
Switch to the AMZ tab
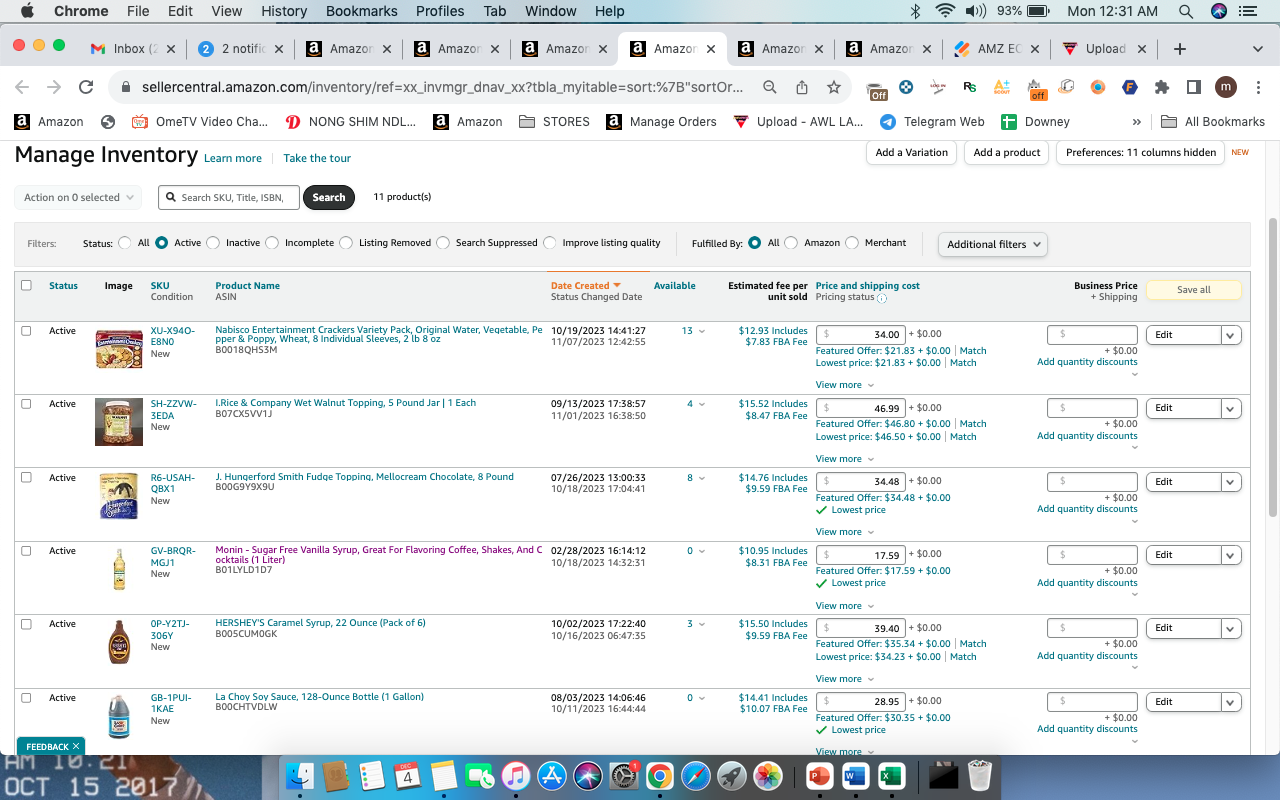[995, 49]
